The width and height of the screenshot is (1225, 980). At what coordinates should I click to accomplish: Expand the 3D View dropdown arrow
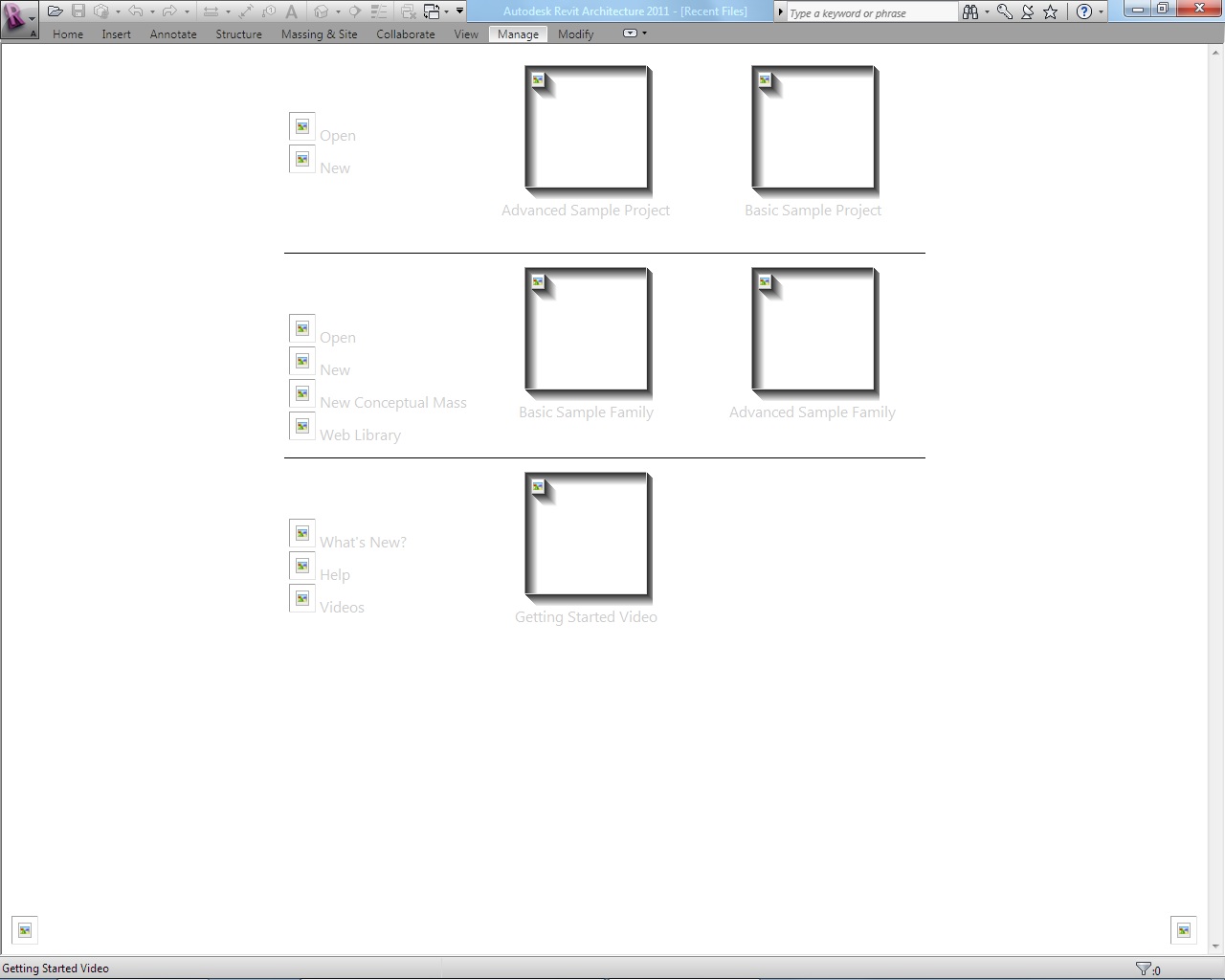tap(338, 12)
